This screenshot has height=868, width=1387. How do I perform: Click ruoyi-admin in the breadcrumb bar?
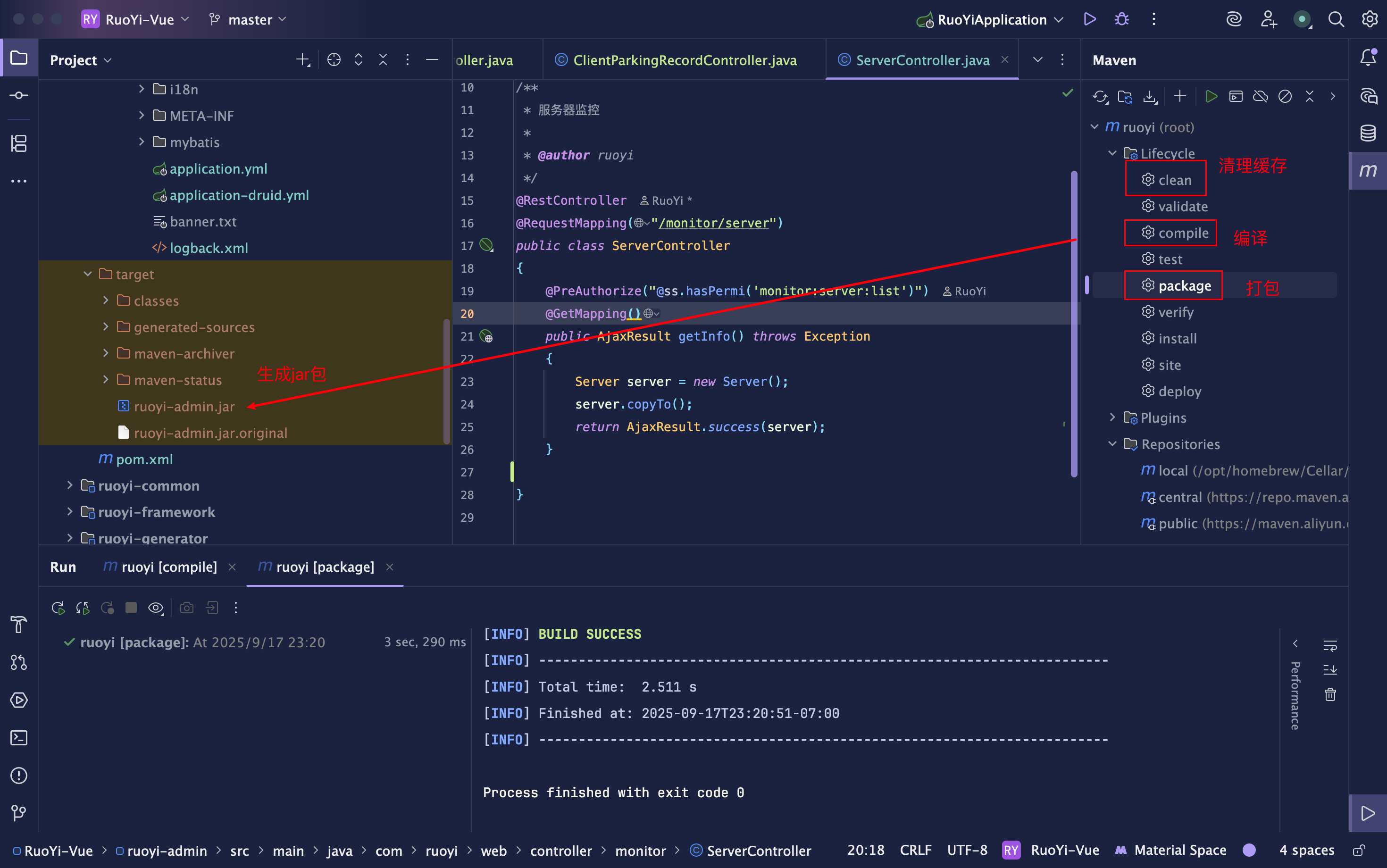point(167,851)
